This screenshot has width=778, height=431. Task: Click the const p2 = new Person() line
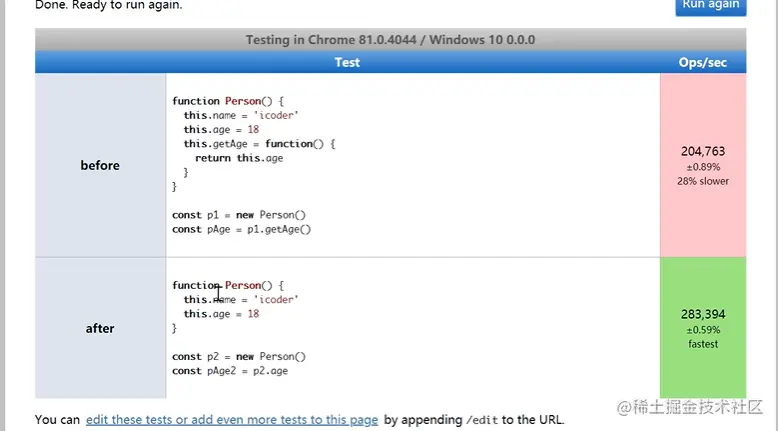click(x=238, y=356)
